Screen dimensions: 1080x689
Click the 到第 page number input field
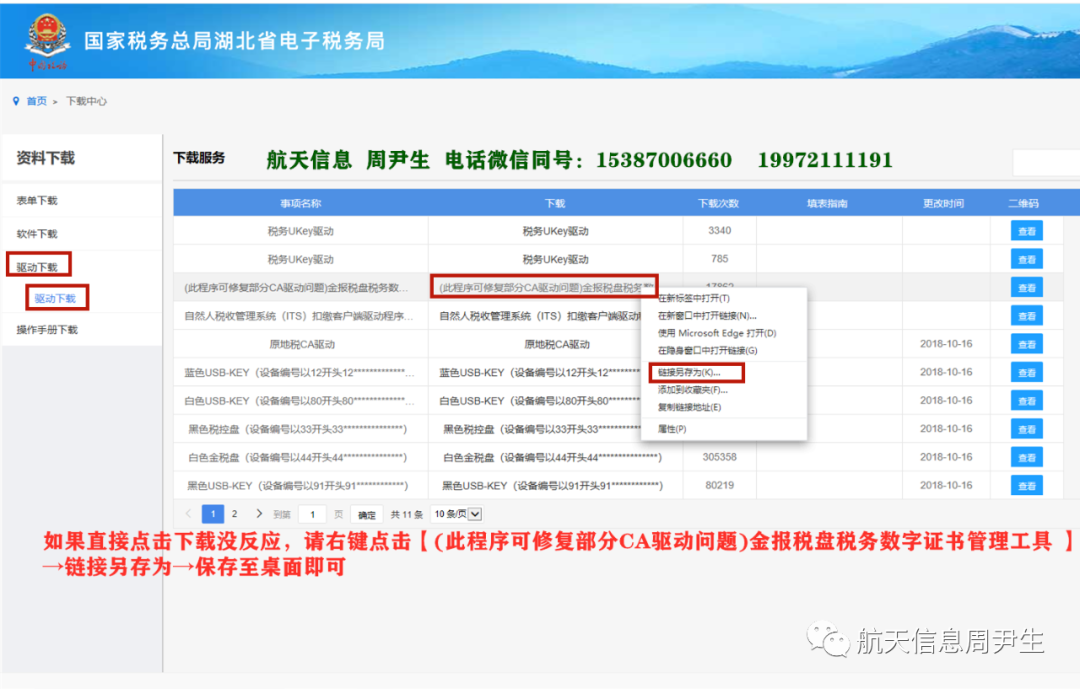coord(312,515)
